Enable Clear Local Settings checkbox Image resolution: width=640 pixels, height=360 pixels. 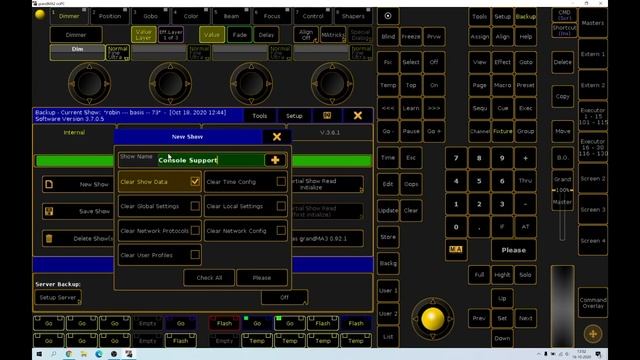click(281, 206)
